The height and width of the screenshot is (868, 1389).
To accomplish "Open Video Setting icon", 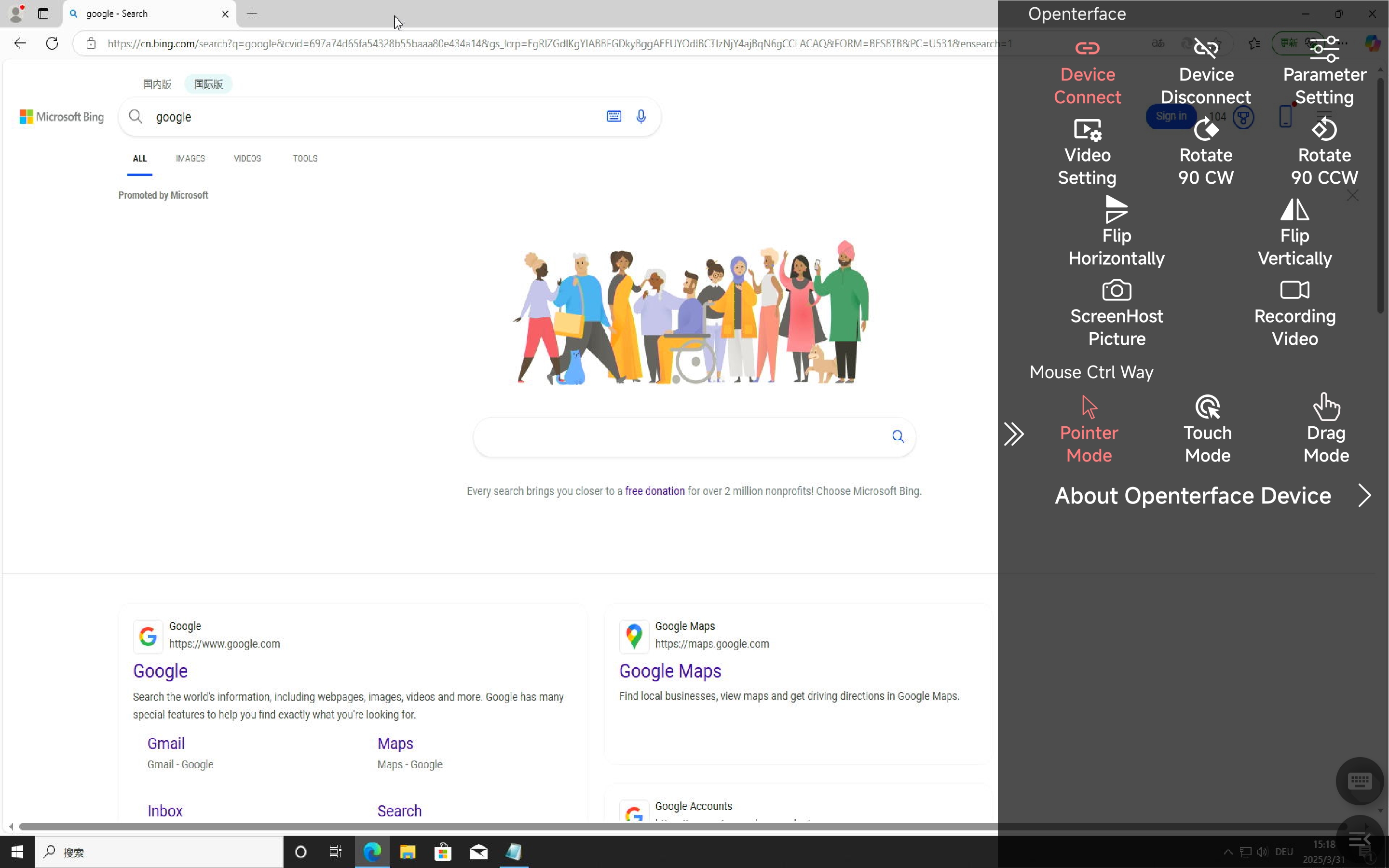I will point(1087,130).
